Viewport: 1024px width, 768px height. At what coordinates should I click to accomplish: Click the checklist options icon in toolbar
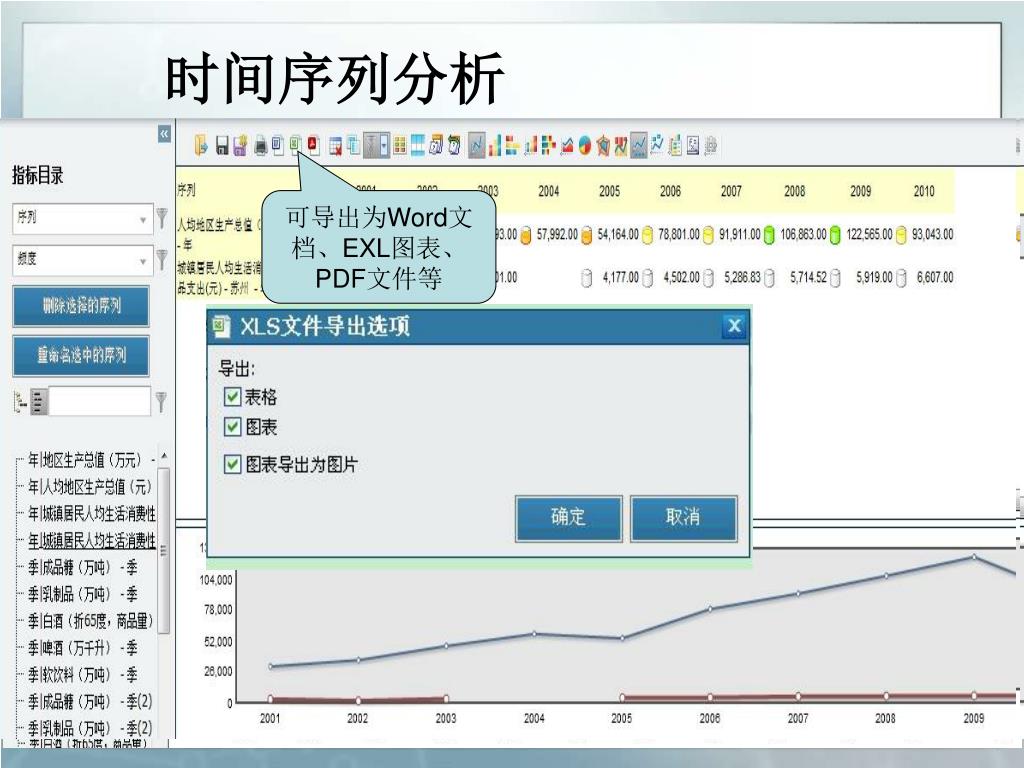coord(675,145)
